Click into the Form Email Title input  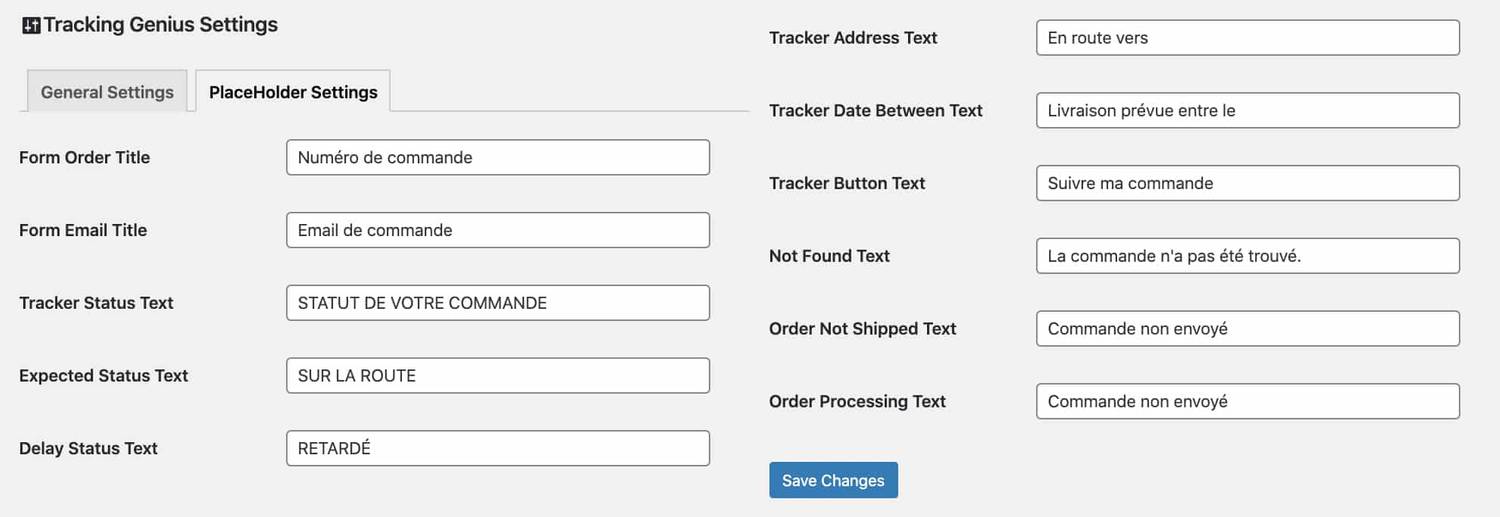coord(497,230)
